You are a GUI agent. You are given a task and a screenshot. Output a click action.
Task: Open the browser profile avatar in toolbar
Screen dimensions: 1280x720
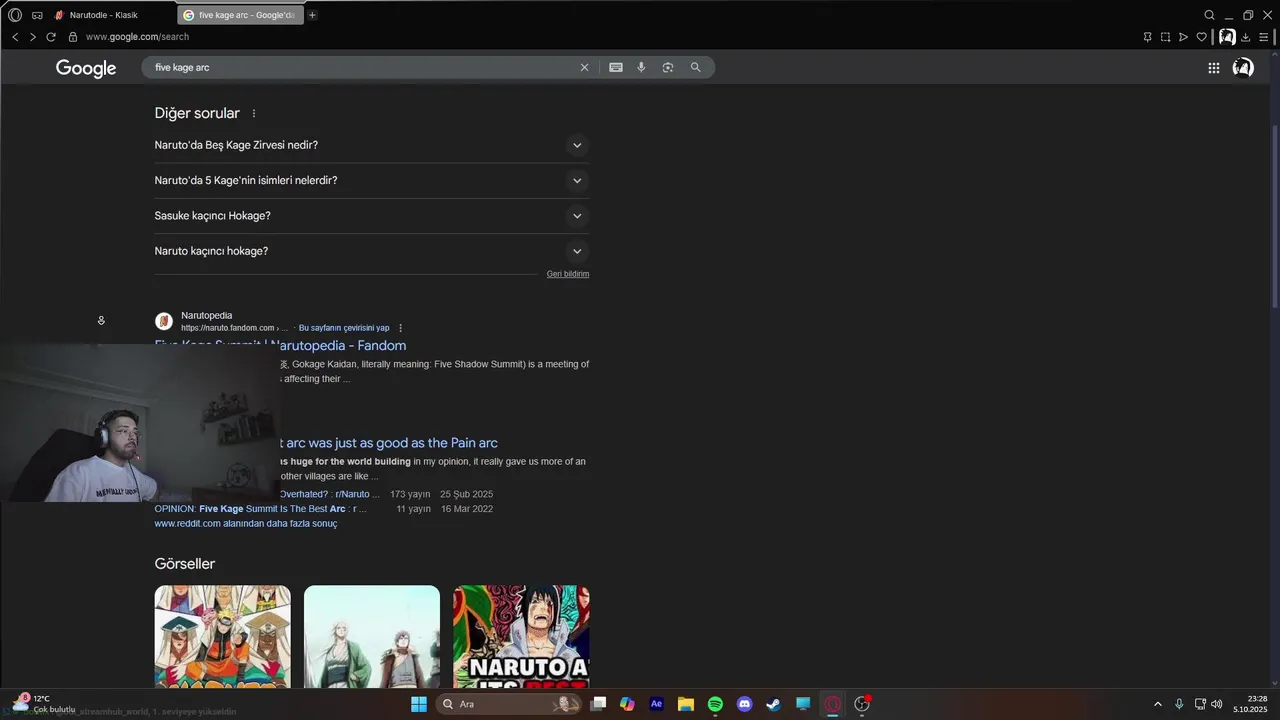1227,37
